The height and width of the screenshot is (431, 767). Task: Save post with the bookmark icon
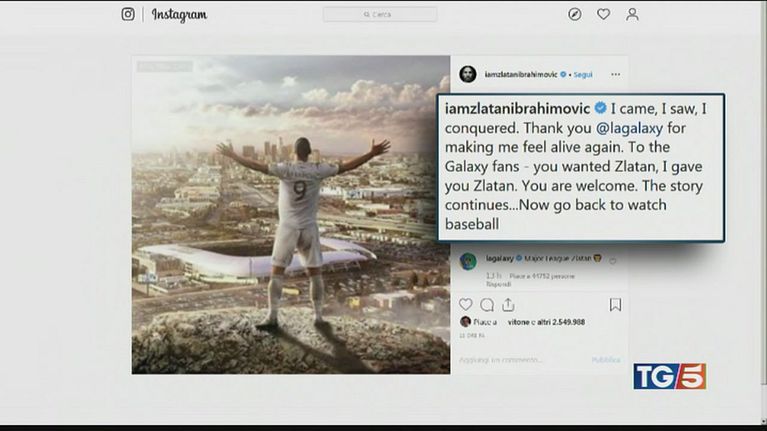[615, 304]
